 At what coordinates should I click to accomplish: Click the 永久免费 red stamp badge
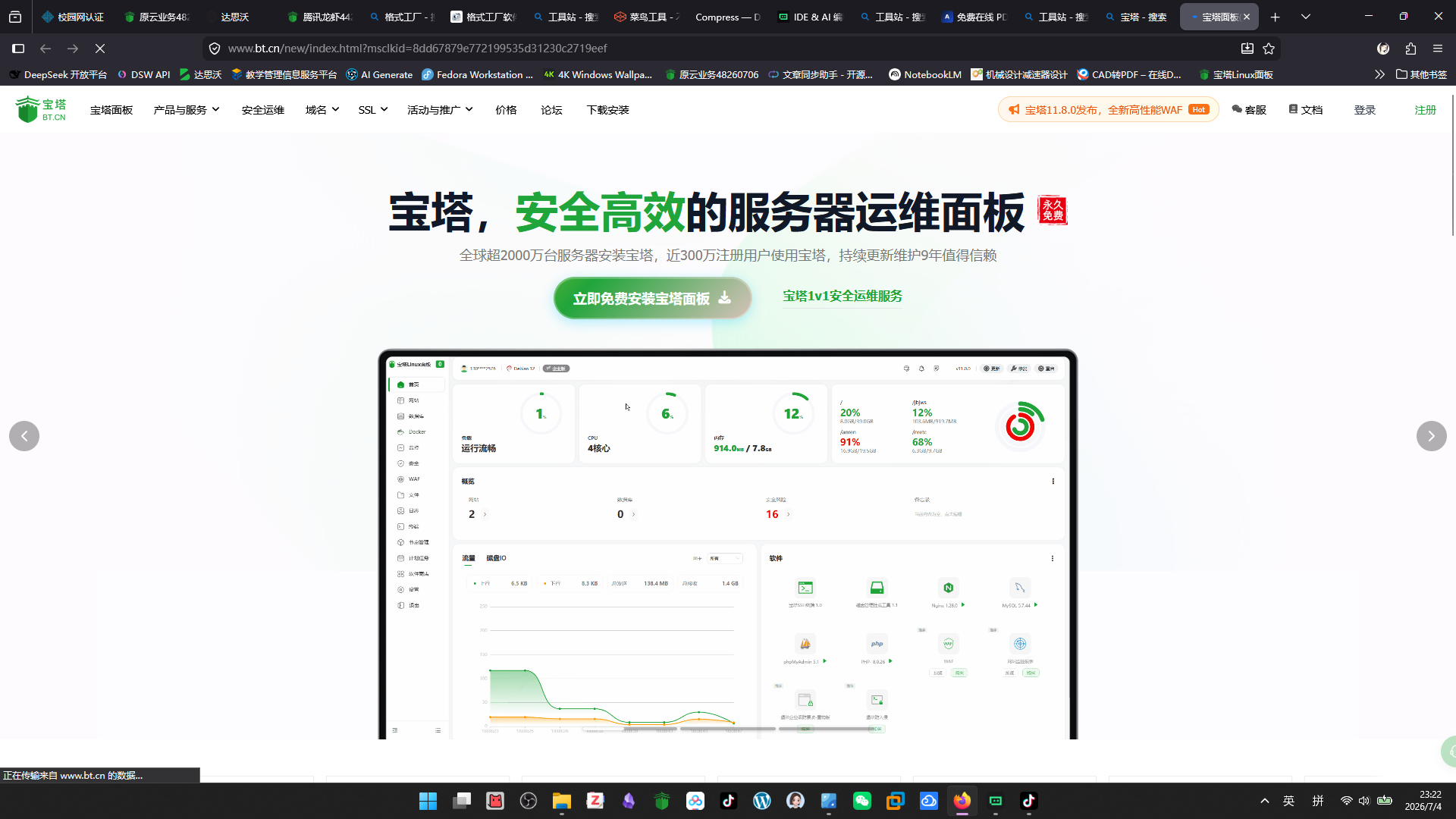pyautogui.click(x=1053, y=210)
